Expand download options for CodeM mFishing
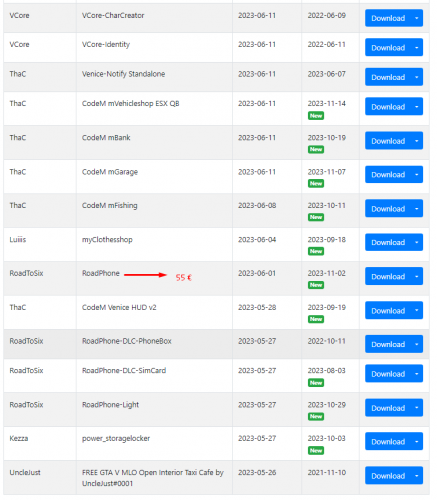The width and height of the screenshot is (437, 500). pyautogui.click(x=417, y=209)
